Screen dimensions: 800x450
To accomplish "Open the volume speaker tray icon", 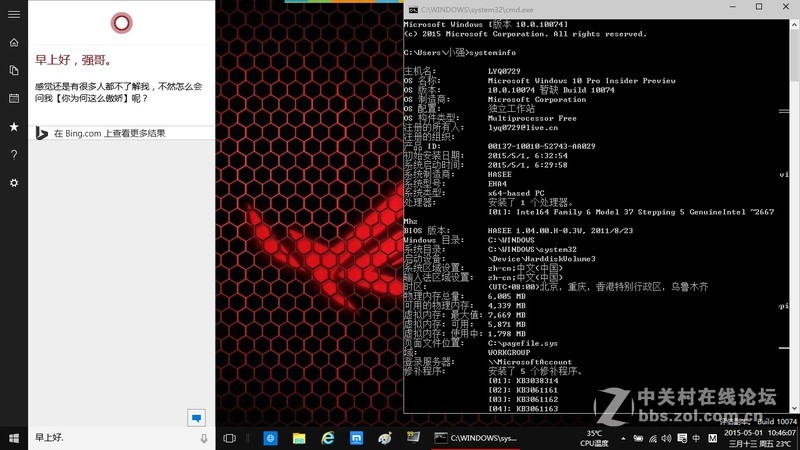I will coord(666,438).
